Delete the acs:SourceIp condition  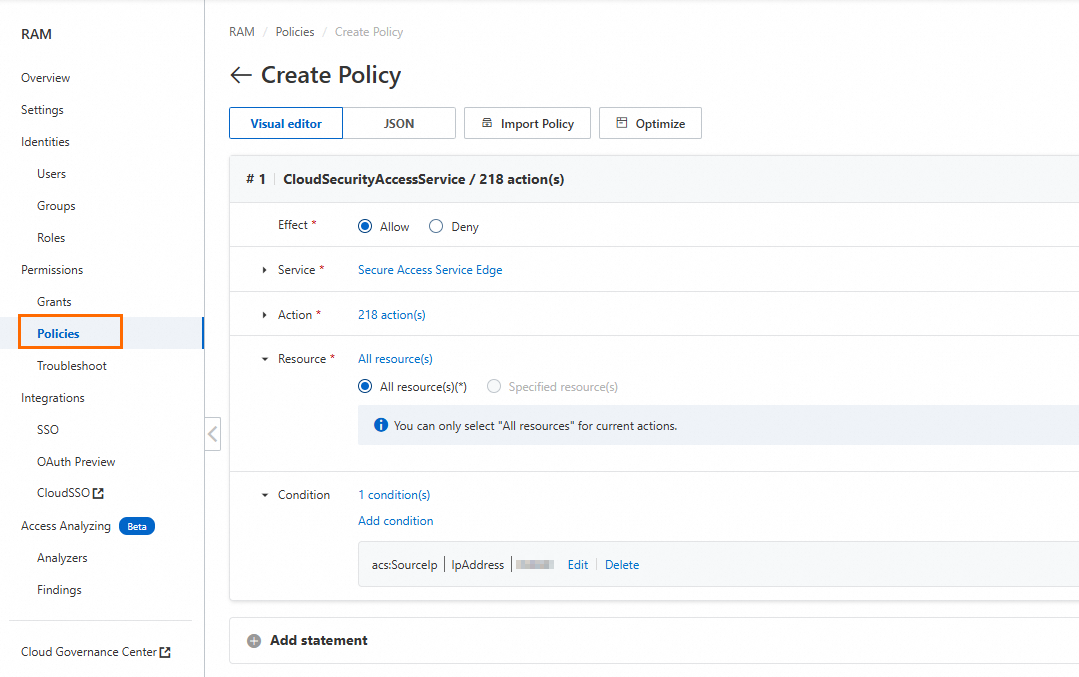pyautogui.click(x=622, y=565)
